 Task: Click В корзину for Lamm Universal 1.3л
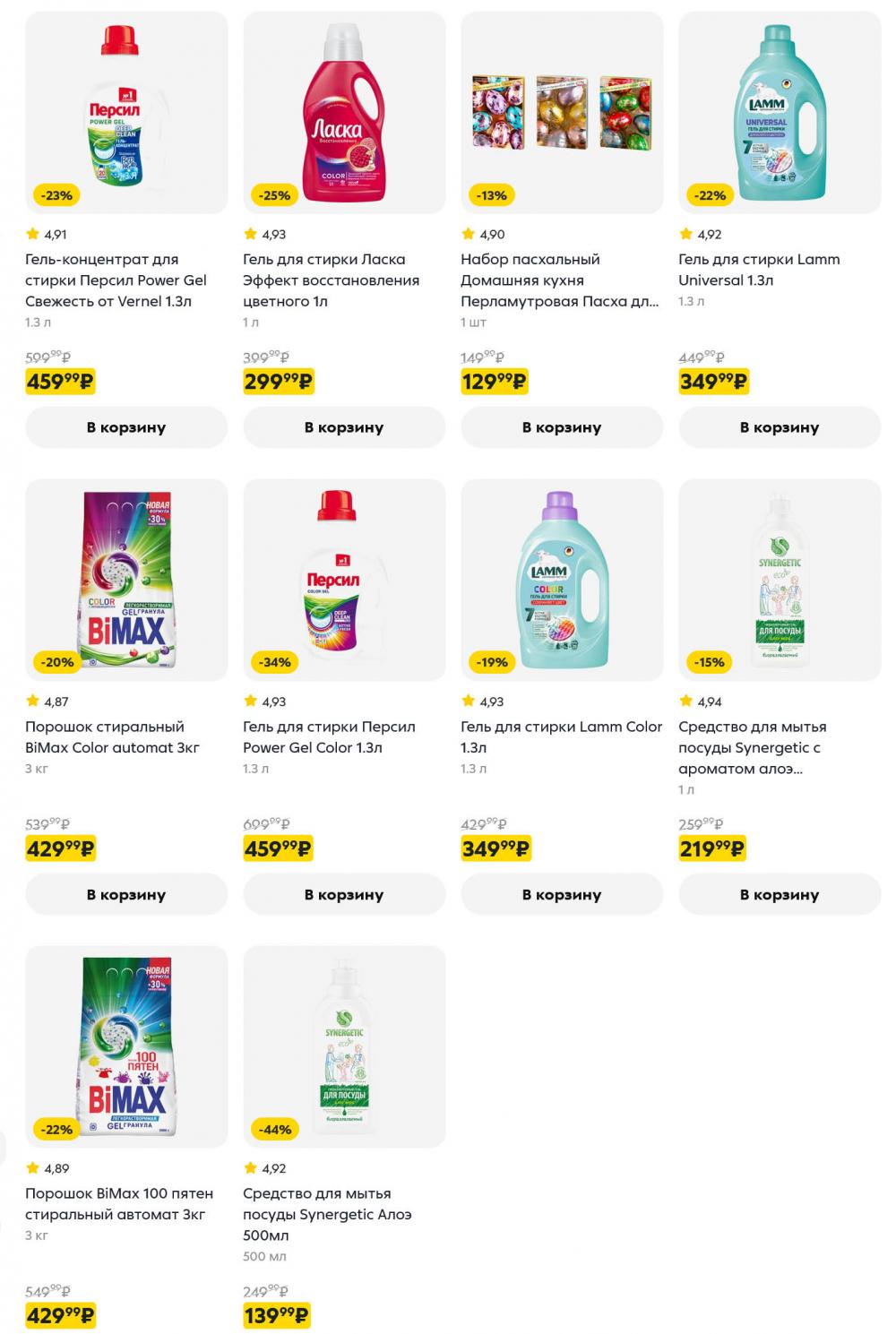point(780,427)
